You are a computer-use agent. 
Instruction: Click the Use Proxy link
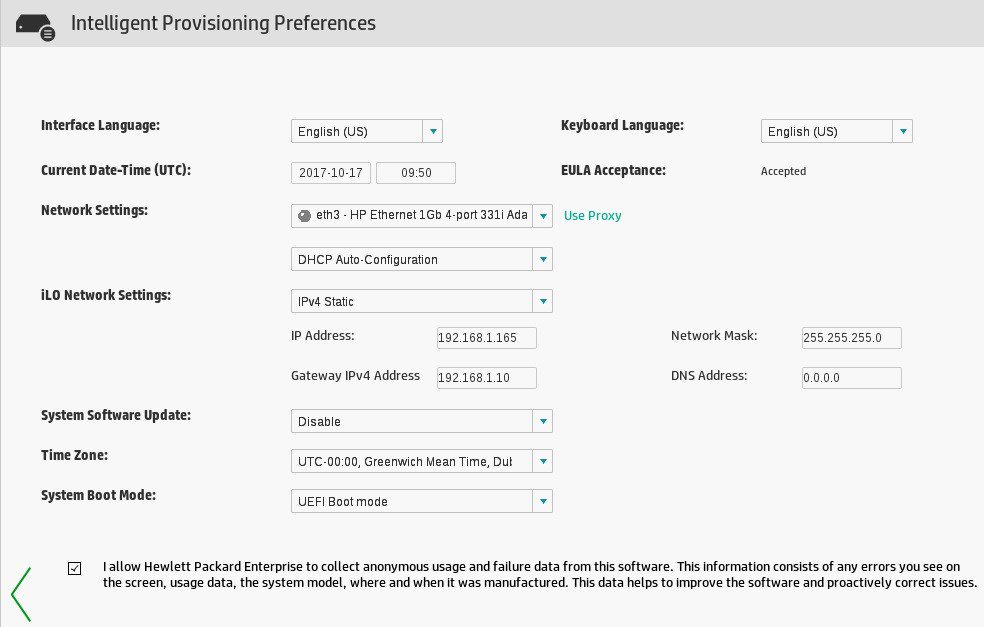click(592, 215)
